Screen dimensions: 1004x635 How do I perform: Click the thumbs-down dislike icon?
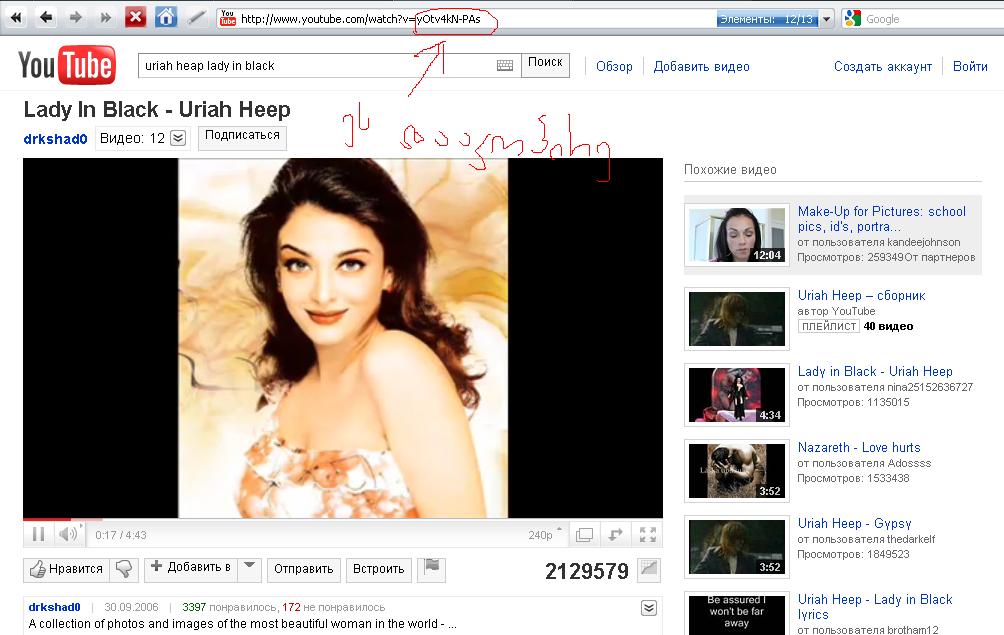click(x=124, y=569)
